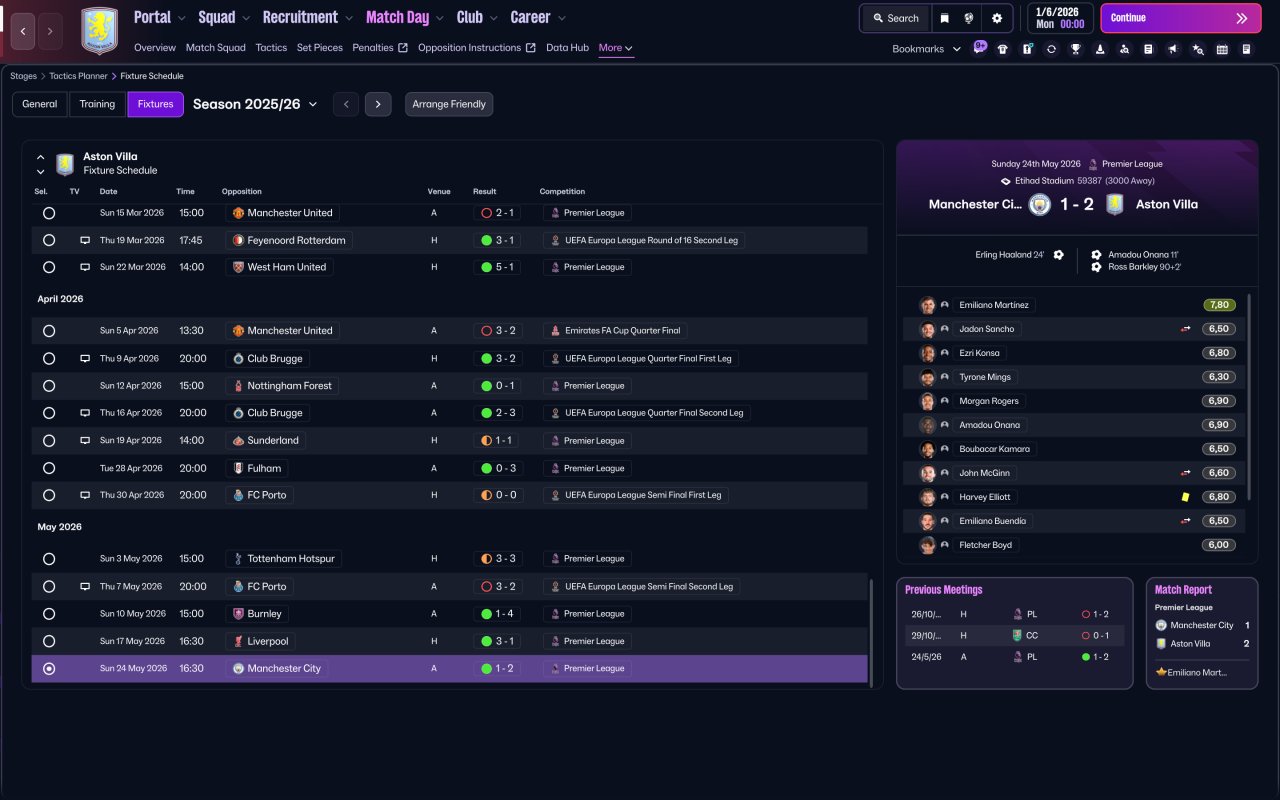This screenshot has width=1280, height=800.
Task: Open the Set Pieces tab
Action: pyautogui.click(x=320, y=48)
